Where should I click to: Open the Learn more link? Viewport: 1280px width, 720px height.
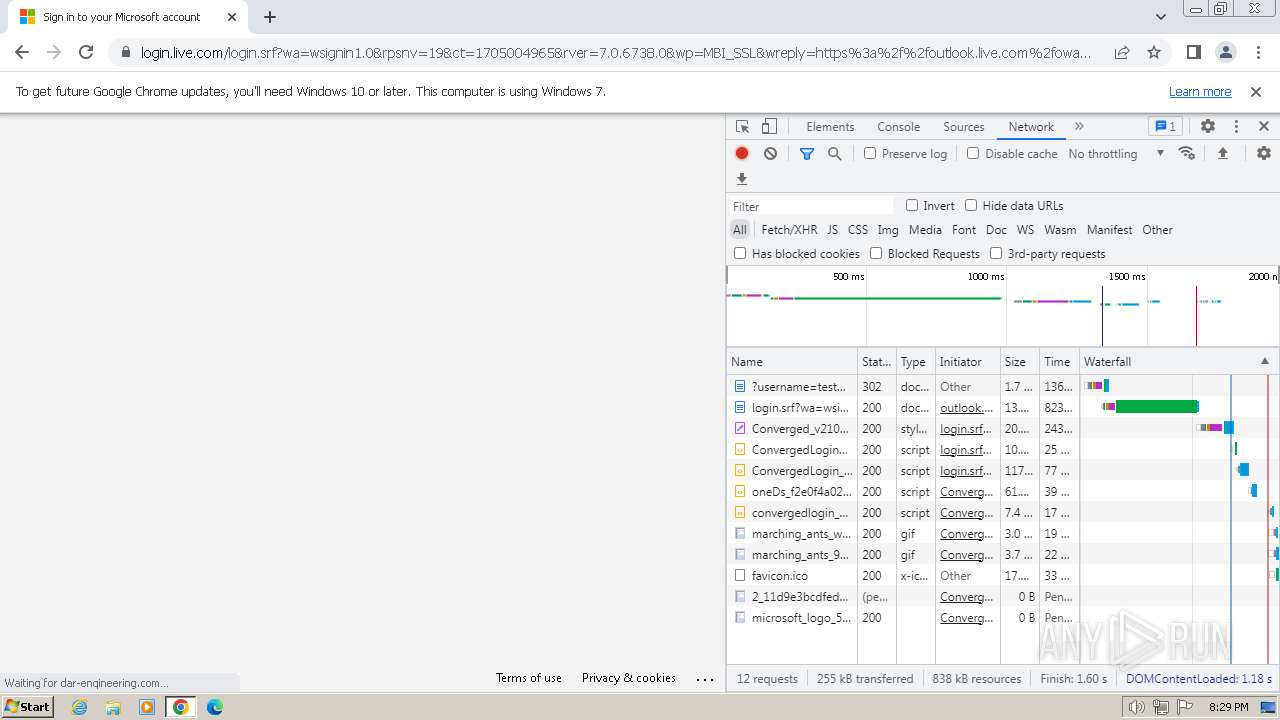(x=1200, y=91)
